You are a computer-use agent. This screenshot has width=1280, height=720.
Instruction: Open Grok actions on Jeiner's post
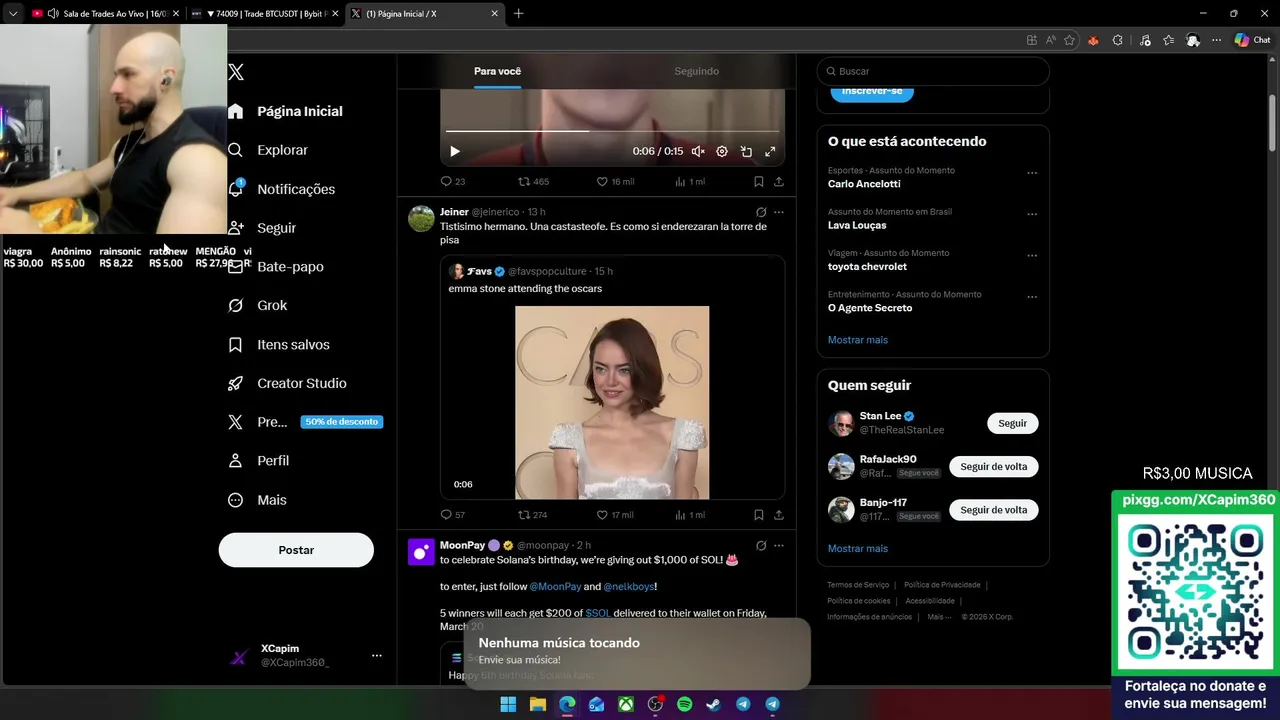coord(761,212)
